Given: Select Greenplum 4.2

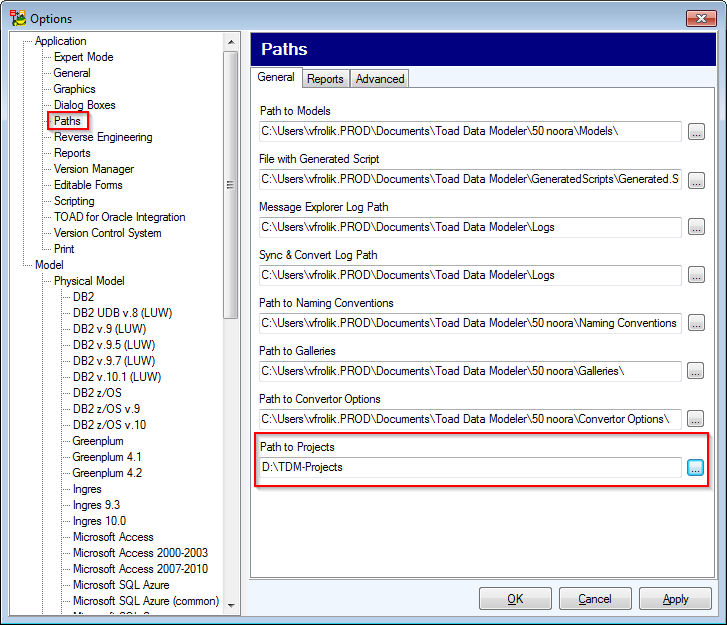Looking at the screenshot, I should 107,473.
